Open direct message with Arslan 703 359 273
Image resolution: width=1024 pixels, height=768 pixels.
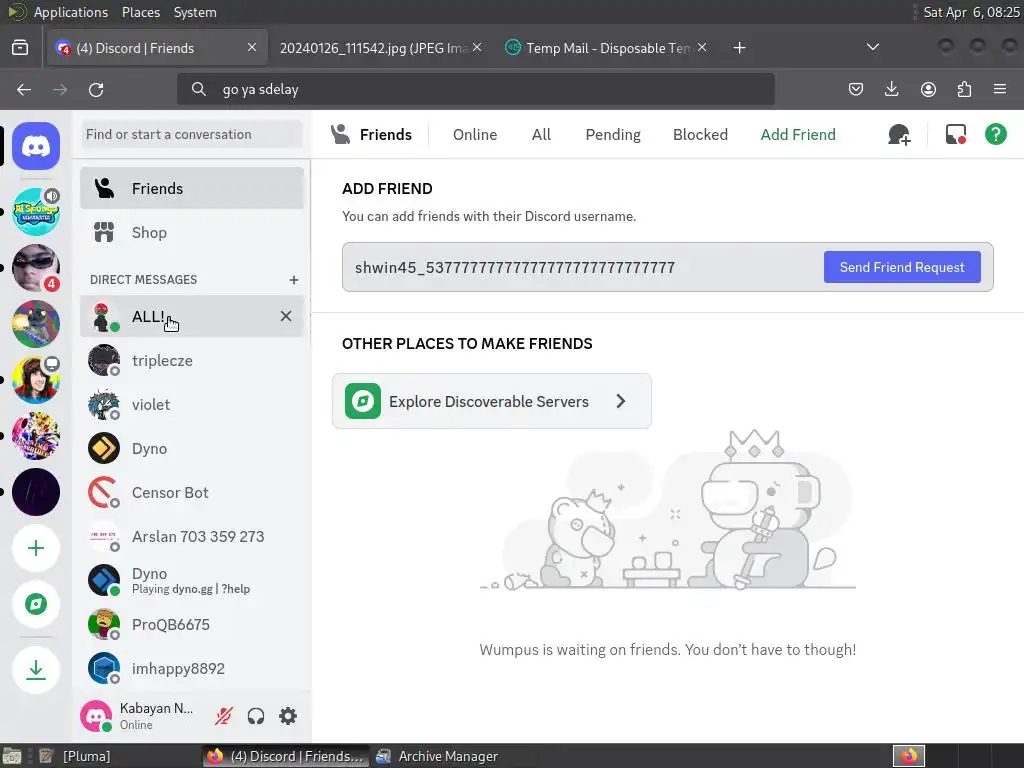coord(192,536)
